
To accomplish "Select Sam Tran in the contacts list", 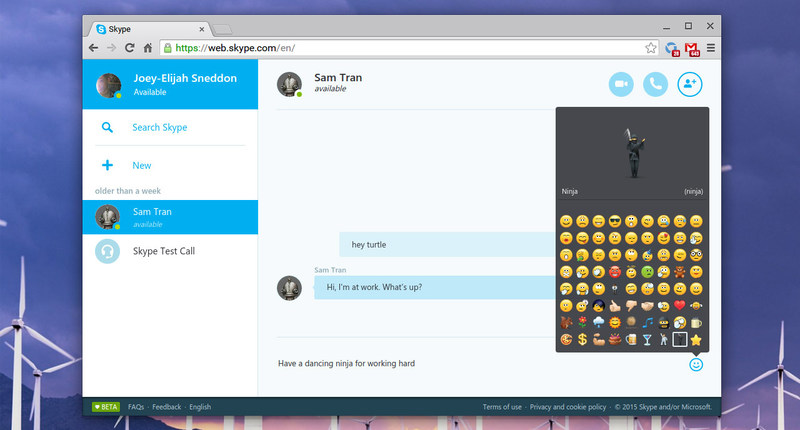I will (170, 217).
